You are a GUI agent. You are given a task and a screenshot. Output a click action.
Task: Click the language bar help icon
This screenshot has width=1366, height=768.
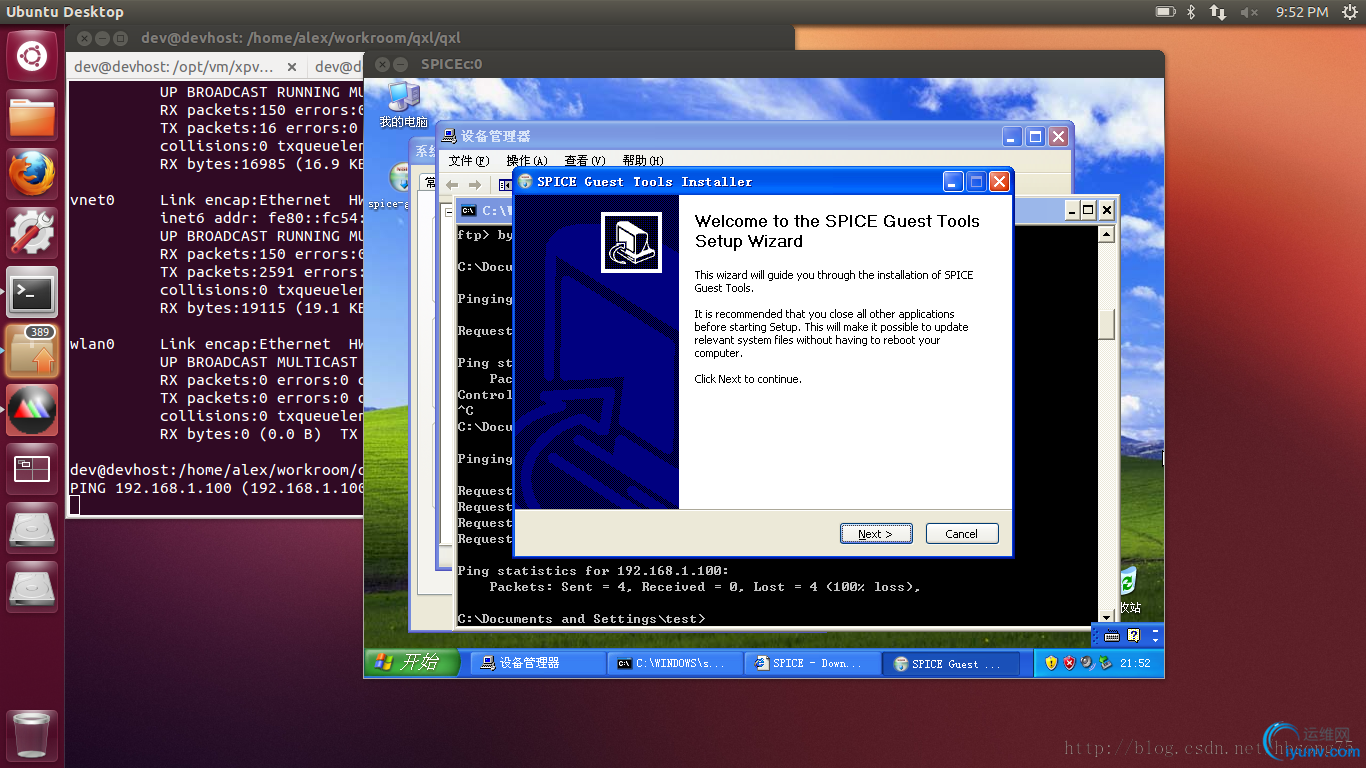(1133, 635)
